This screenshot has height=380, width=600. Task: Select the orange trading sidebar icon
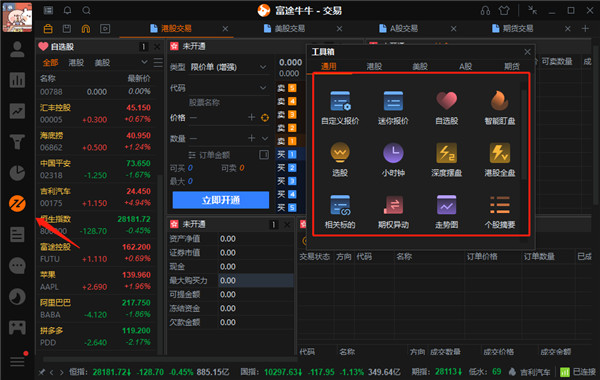click(x=17, y=204)
